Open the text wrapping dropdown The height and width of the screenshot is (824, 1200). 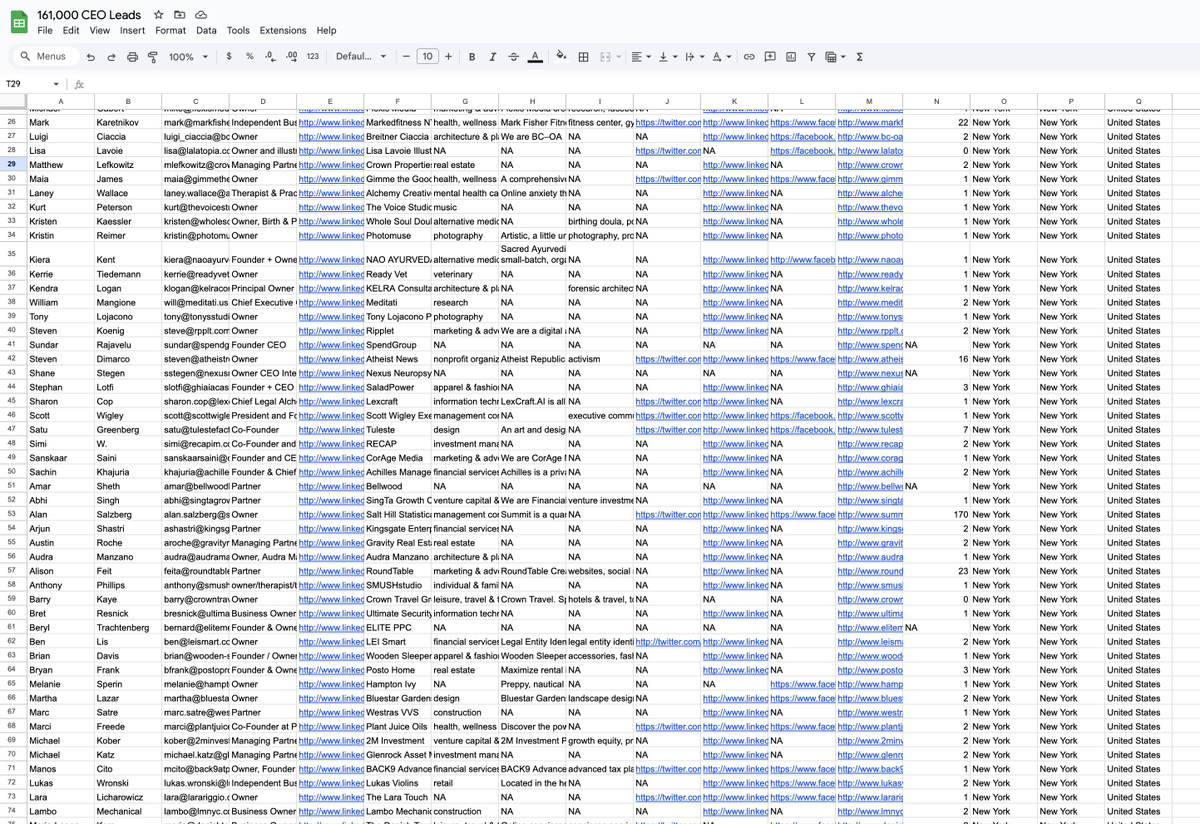(x=693, y=57)
